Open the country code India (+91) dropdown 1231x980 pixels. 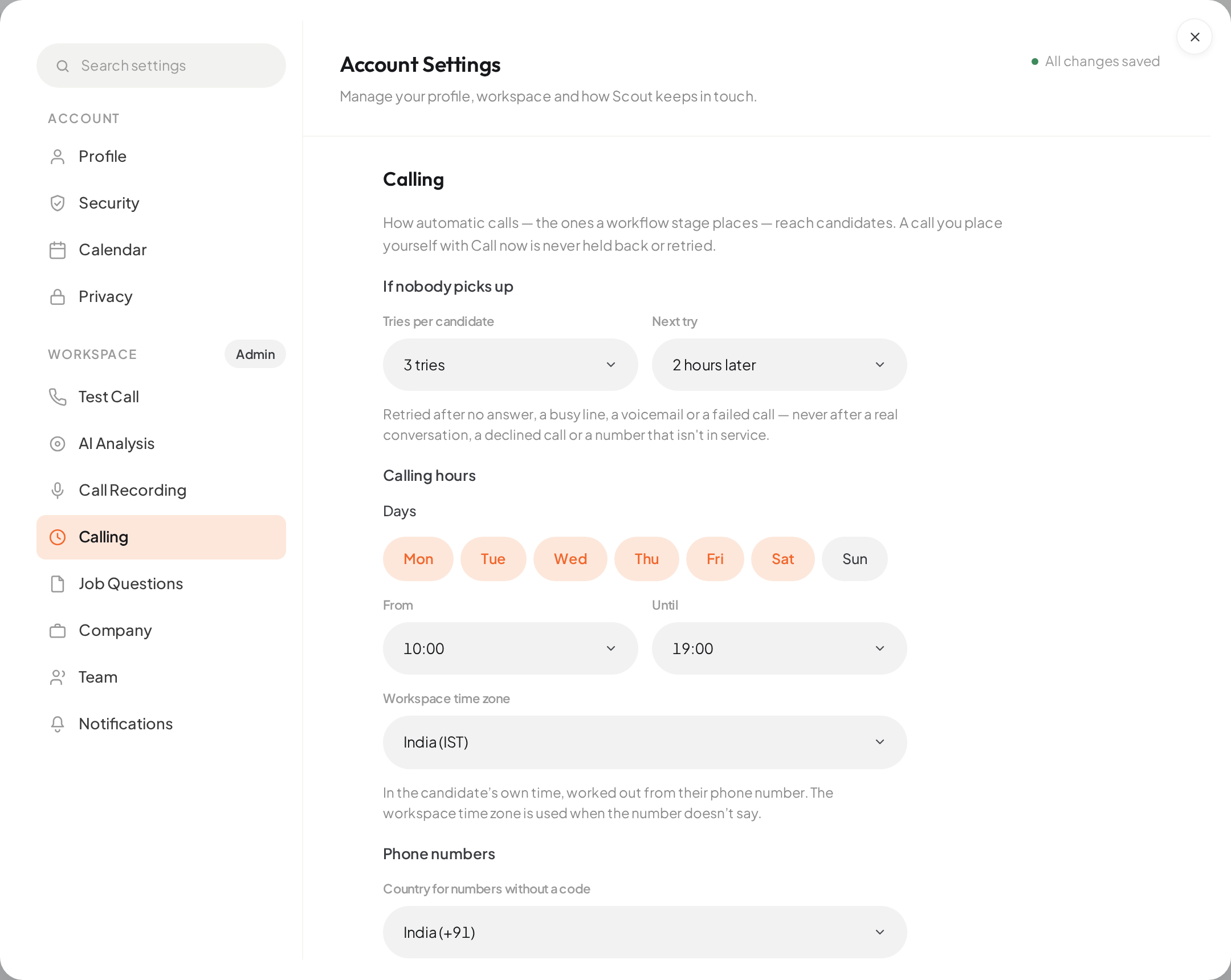645,932
